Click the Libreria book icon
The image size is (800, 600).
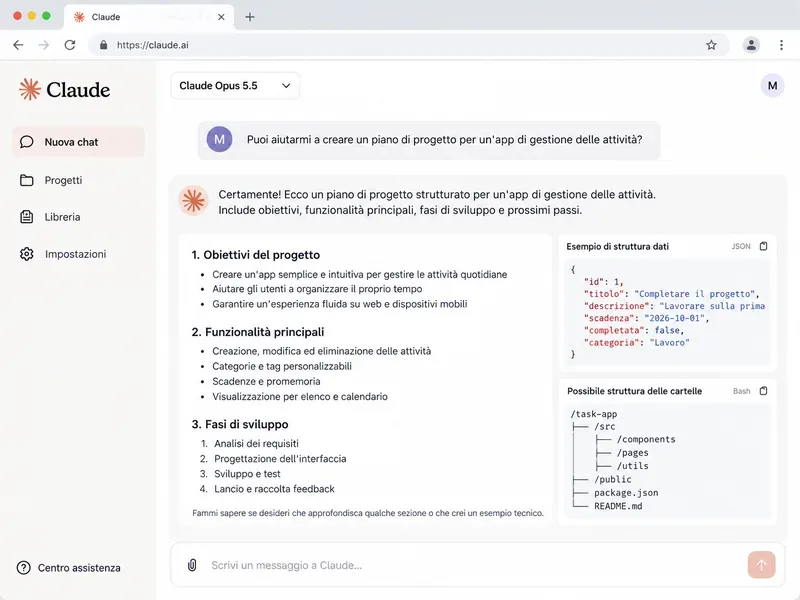click(27, 217)
